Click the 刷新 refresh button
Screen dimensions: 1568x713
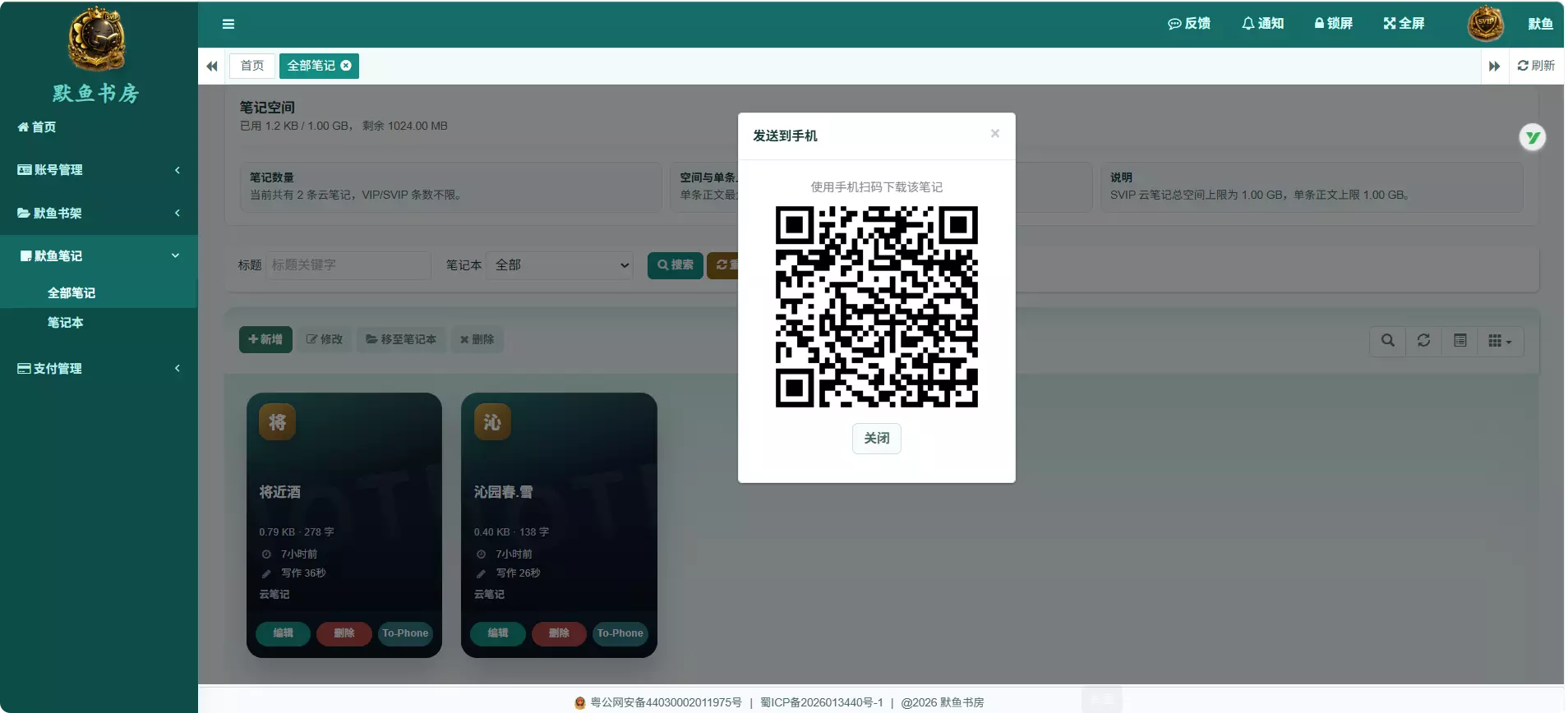point(1536,66)
